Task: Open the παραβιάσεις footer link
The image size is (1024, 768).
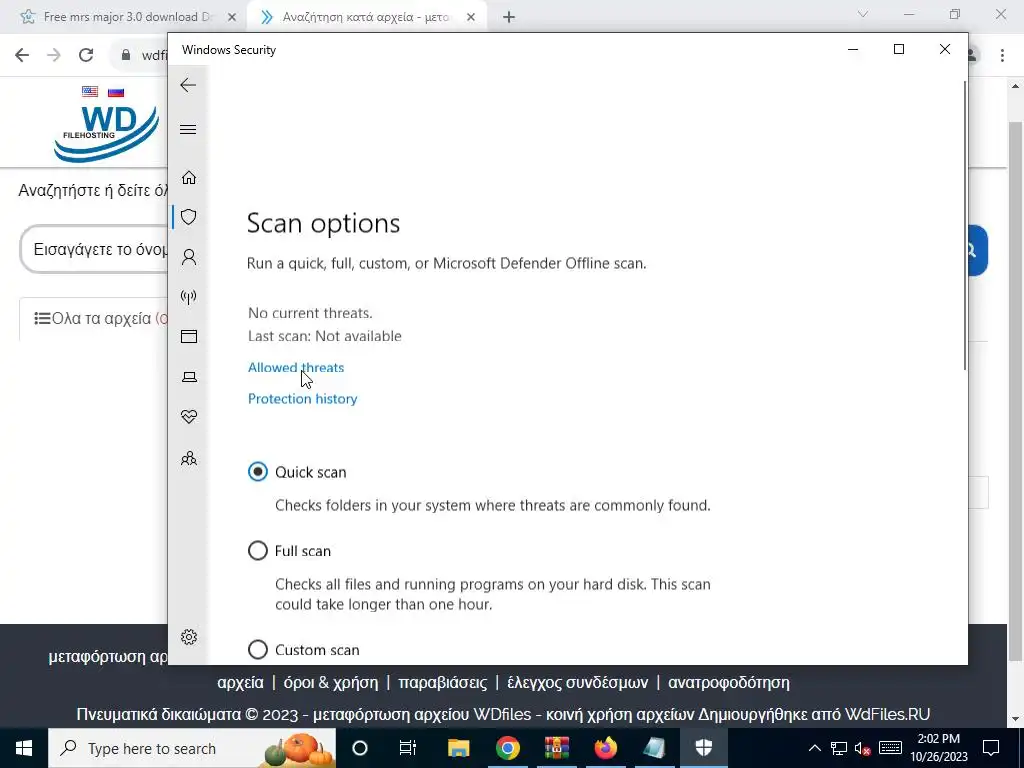Action: click(442, 682)
